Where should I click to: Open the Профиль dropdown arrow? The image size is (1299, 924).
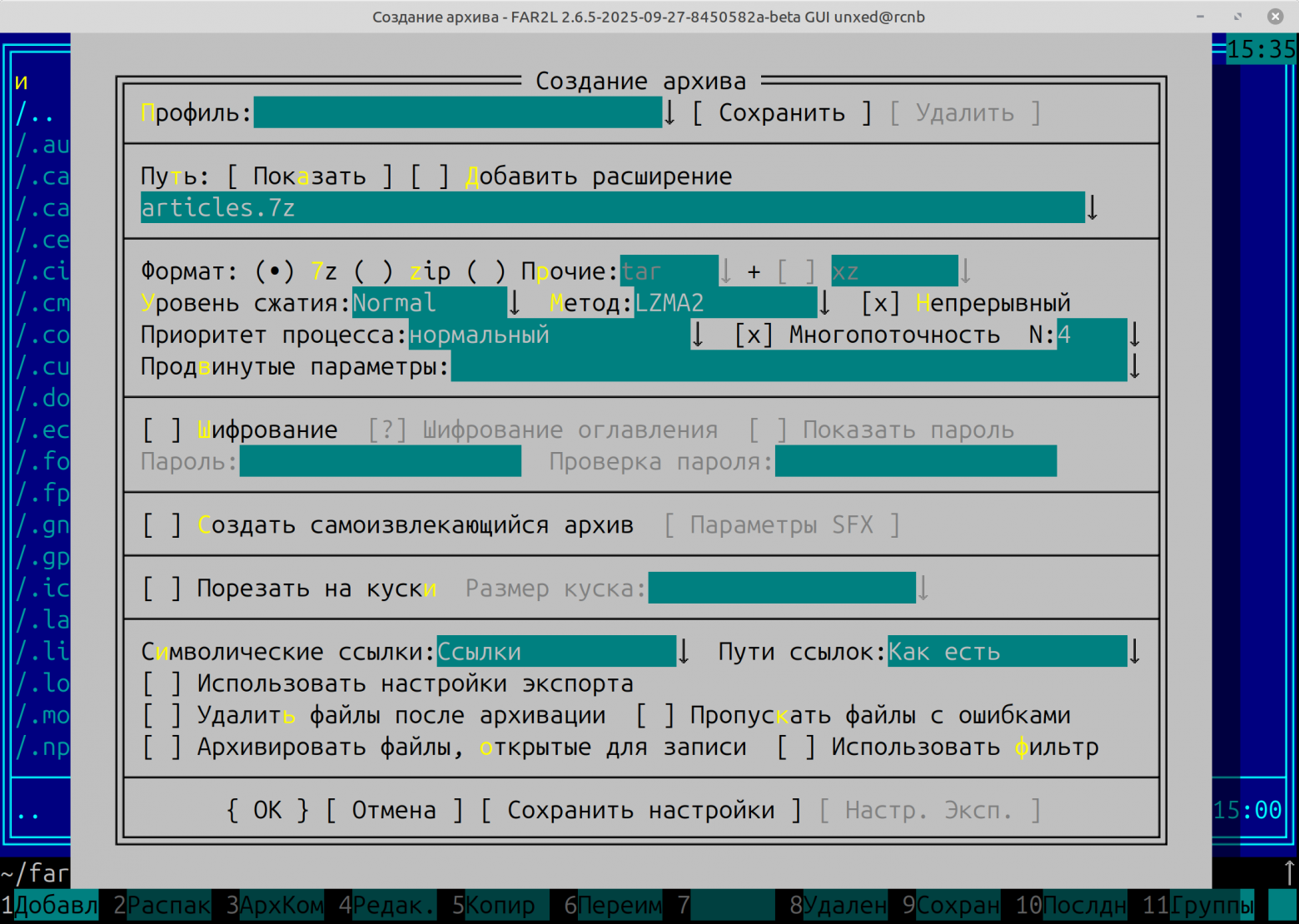point(669,112)
